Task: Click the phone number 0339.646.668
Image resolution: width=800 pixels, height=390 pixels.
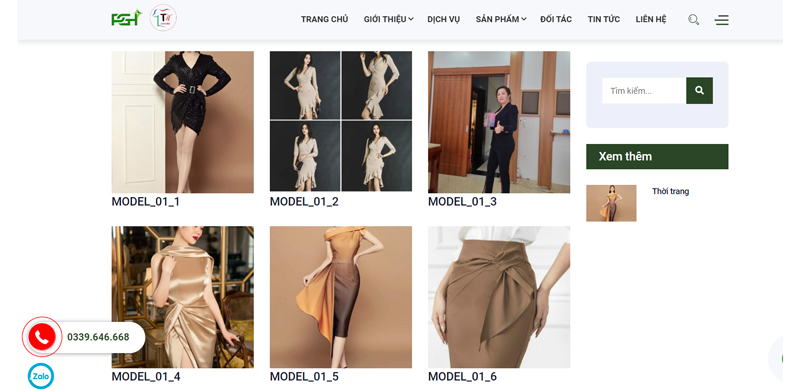Action: 98,337
